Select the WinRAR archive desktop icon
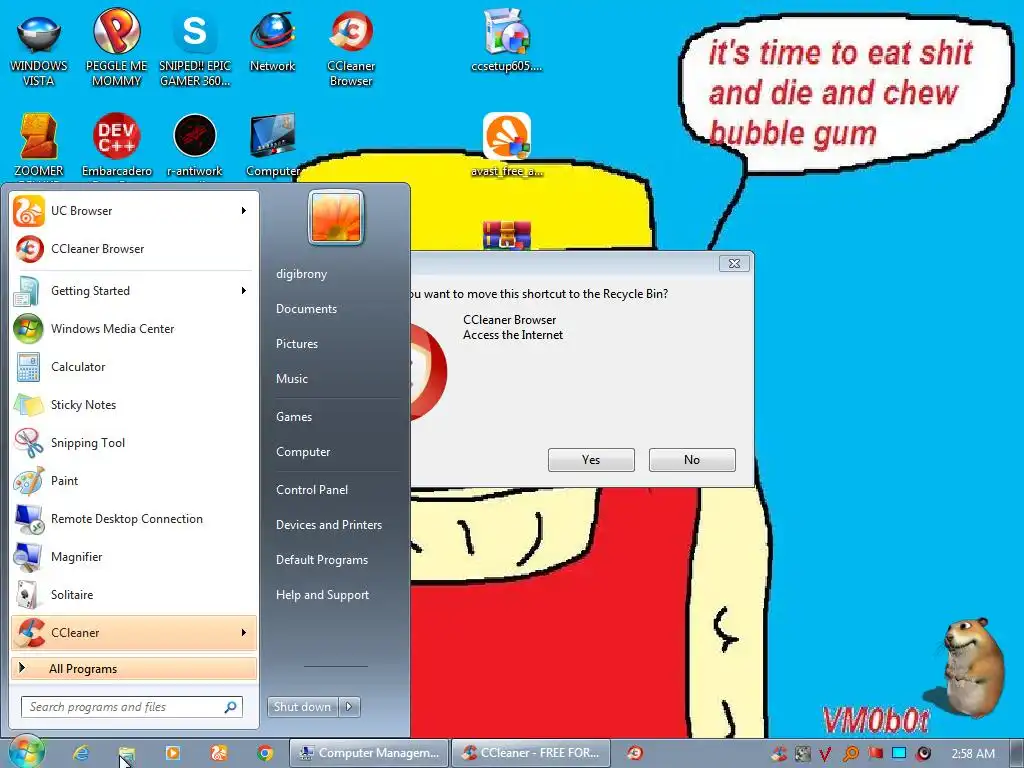 coord(507,235)
